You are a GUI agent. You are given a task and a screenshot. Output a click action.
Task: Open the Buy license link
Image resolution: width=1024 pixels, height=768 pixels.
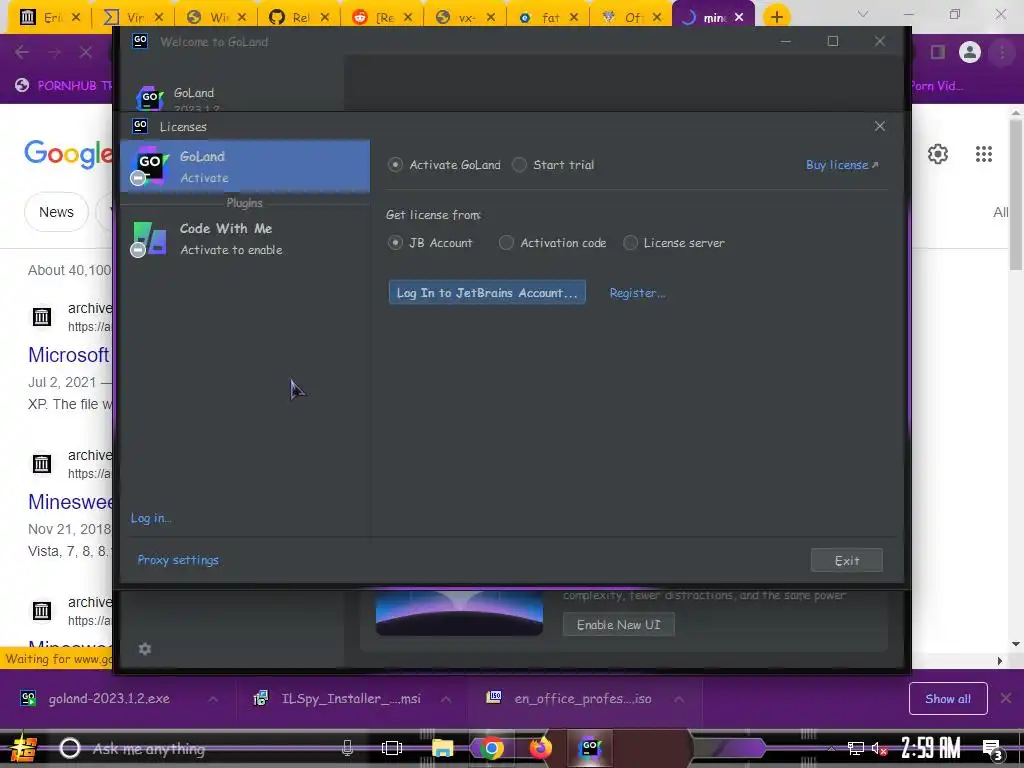[842, 165]
